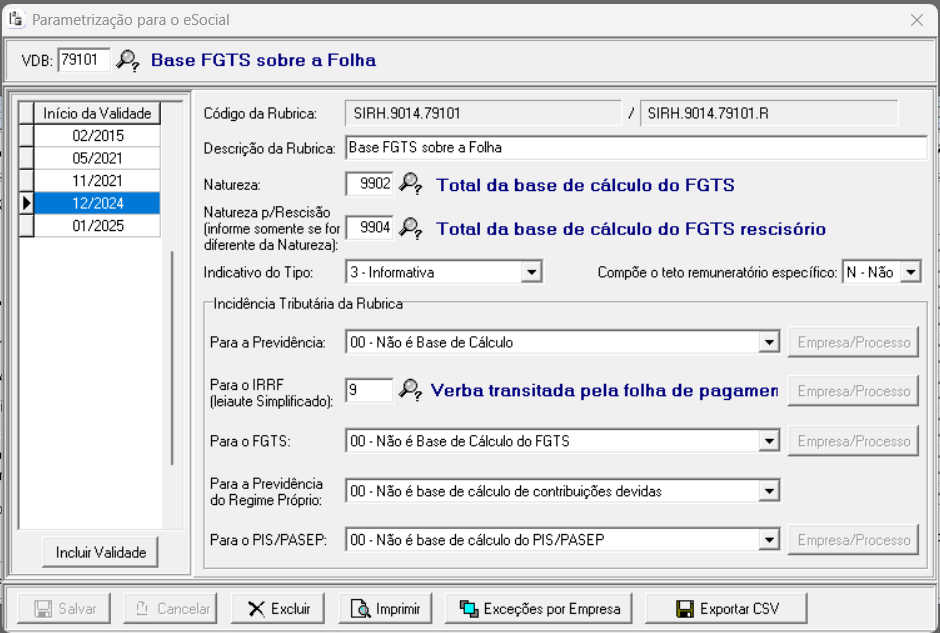This screenshot has height=633, width=940.
Task: Select the 02/2015 validity row
Action: [96, 135]
